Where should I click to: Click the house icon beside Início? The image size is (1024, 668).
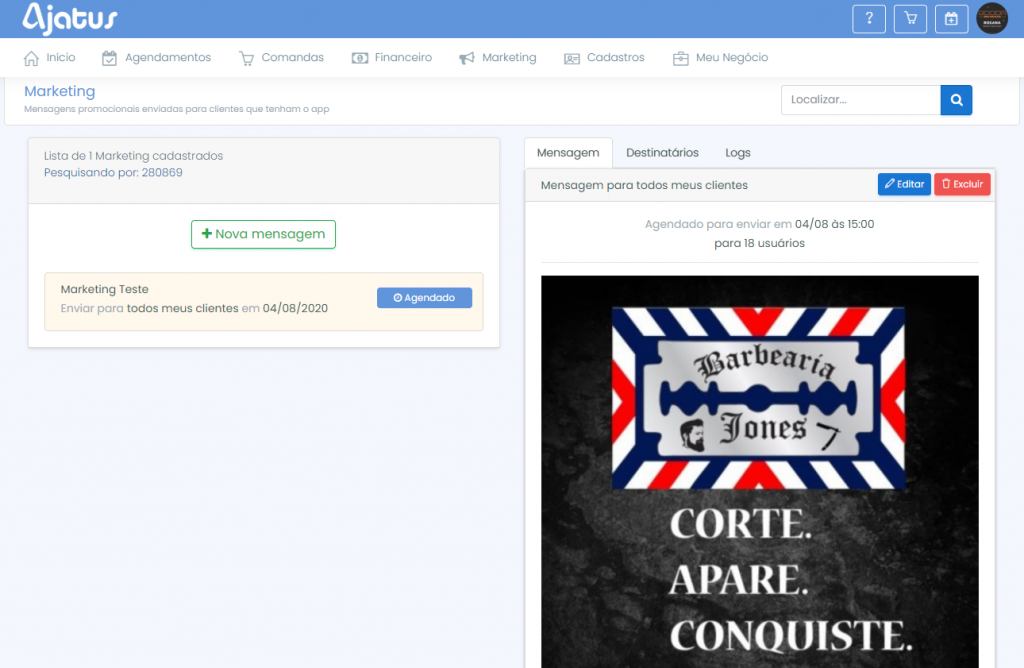(31, 58)
